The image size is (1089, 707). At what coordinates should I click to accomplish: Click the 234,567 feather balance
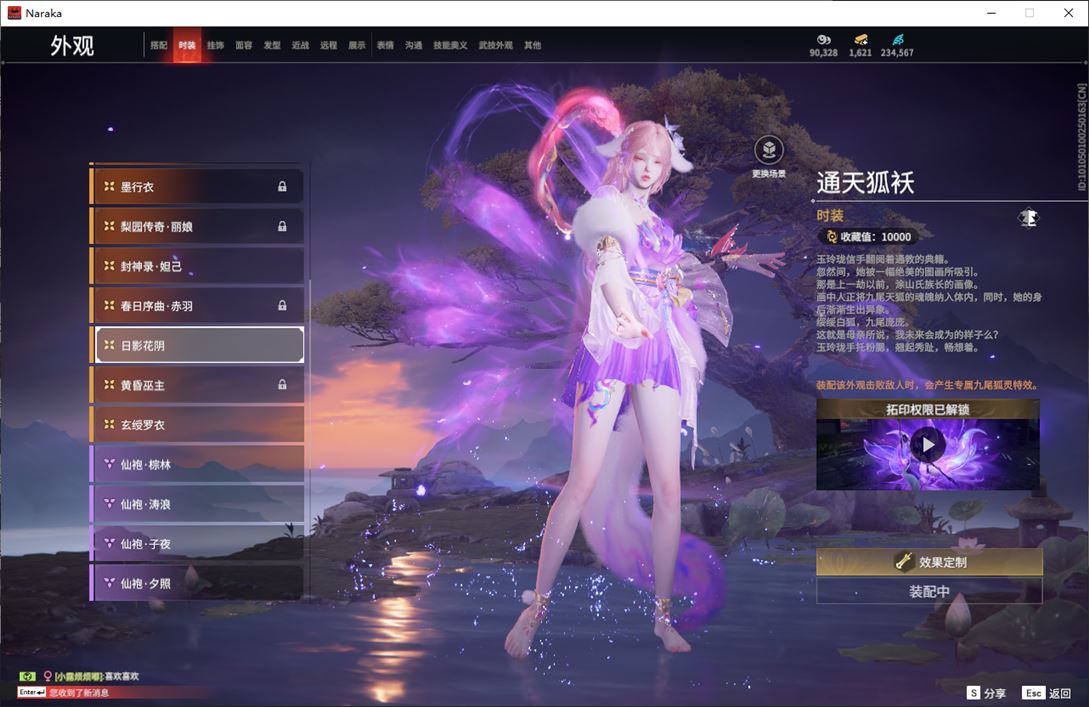point(897,53)
